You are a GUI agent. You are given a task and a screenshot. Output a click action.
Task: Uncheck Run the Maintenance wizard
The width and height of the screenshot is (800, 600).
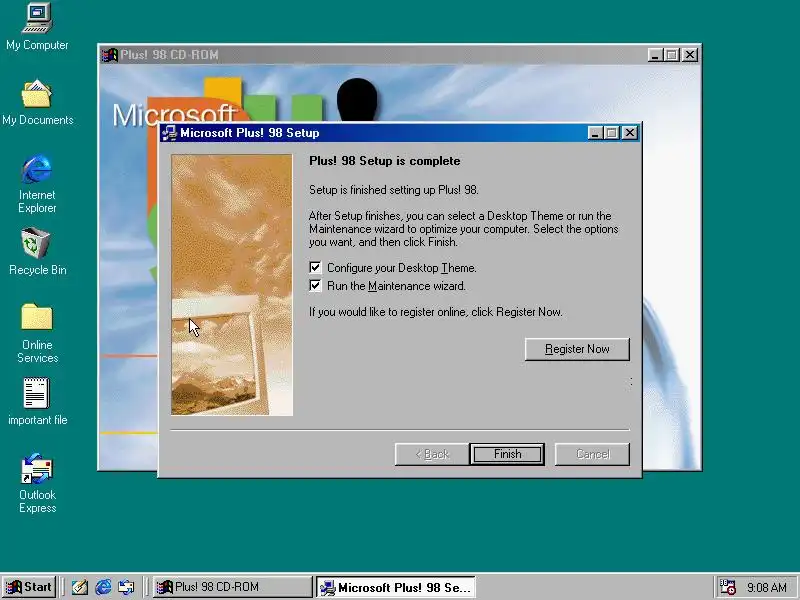click(315, 285)
